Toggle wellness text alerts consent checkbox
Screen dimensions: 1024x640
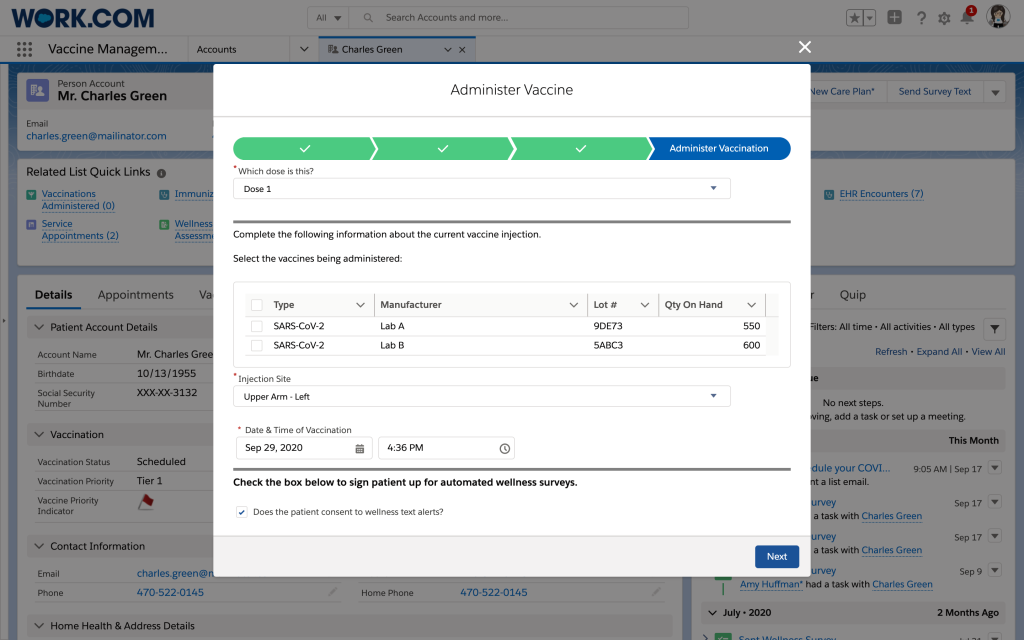(x=242, y=512)
